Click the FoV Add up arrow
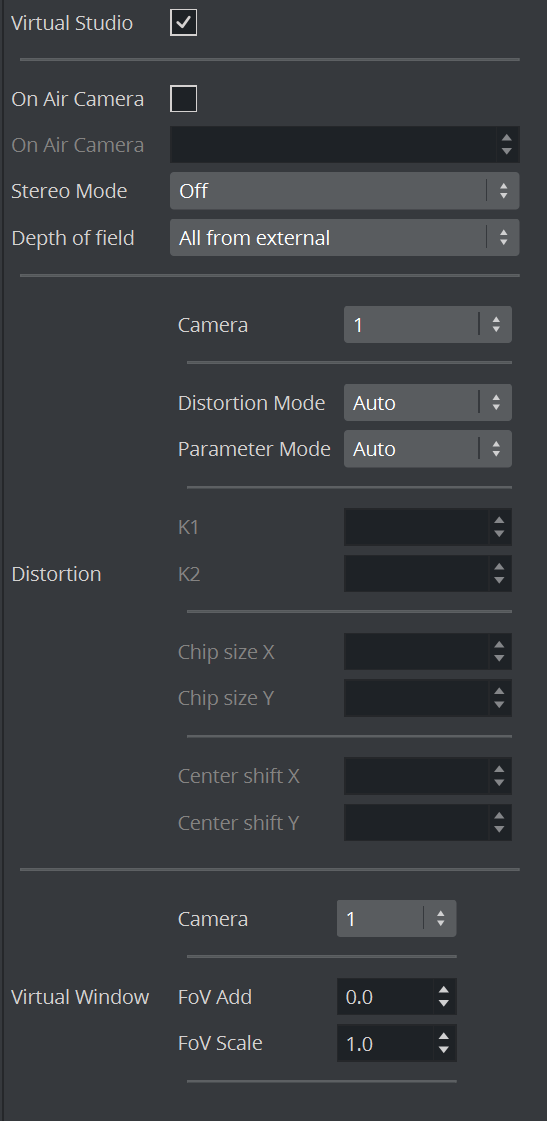 pos(444,990)
